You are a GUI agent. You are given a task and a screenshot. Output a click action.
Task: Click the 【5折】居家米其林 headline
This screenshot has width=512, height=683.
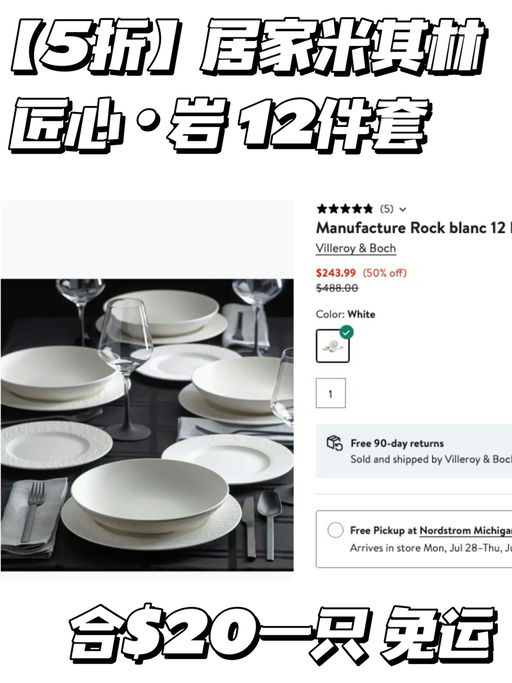(x=248, y=47)
